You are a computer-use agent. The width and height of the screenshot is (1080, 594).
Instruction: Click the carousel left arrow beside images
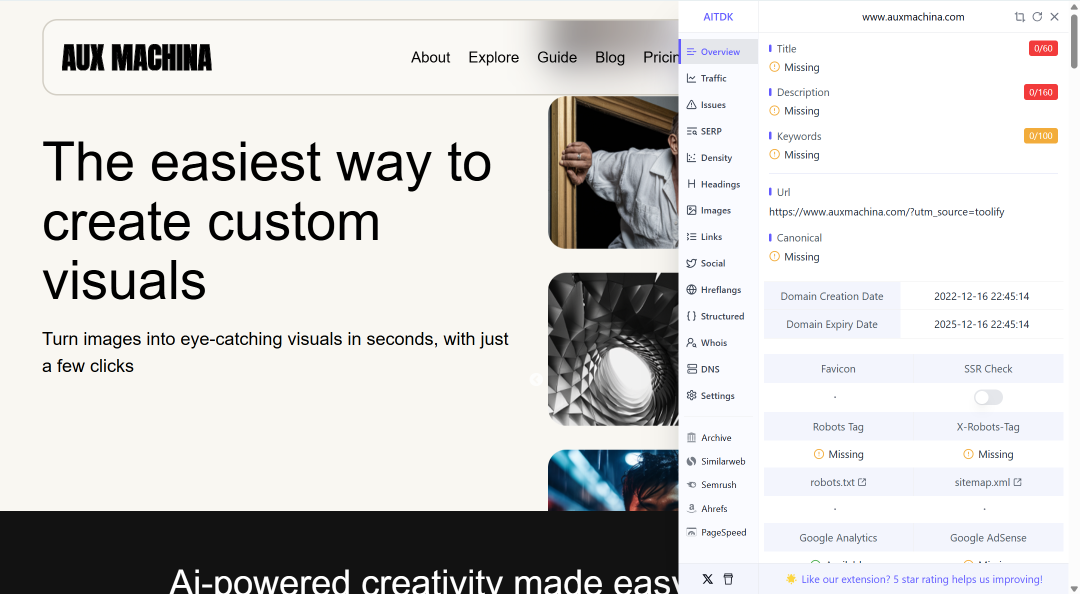tap(535, 380)
